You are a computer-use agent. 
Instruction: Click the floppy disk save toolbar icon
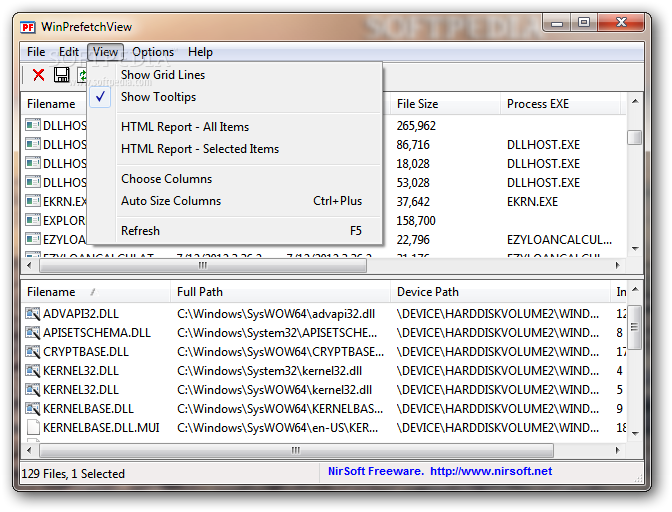click(61, 75)
